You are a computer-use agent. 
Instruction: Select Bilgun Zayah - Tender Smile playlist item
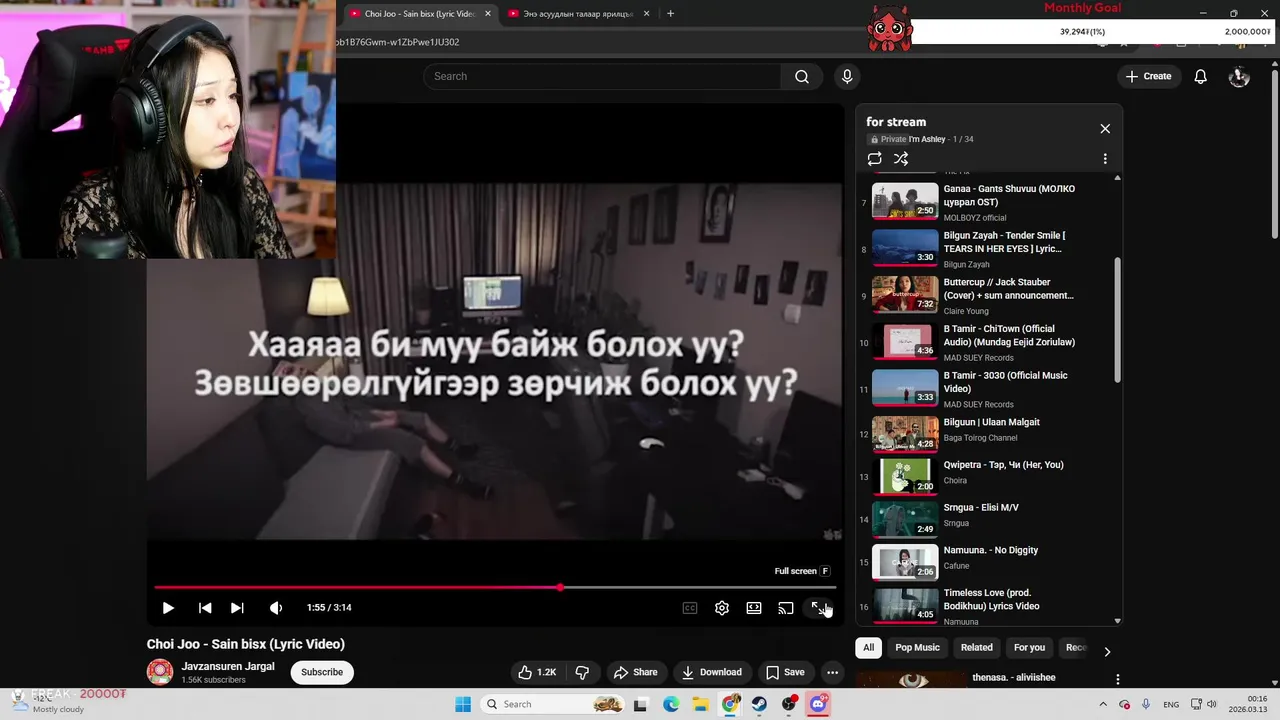click(987, 249)
